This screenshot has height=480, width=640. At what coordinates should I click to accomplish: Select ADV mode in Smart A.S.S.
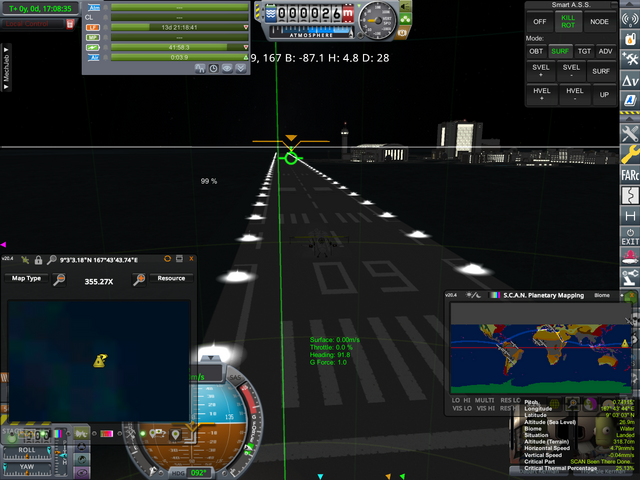click(x=605, y=51)
